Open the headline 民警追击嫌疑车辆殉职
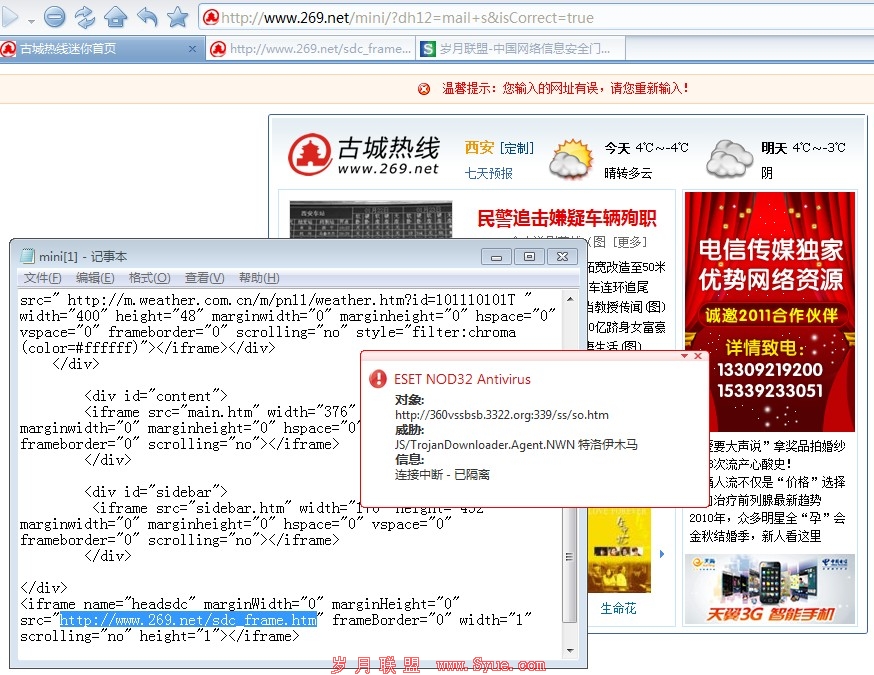The height and width of the screenshot is (675, 874). 567,218
